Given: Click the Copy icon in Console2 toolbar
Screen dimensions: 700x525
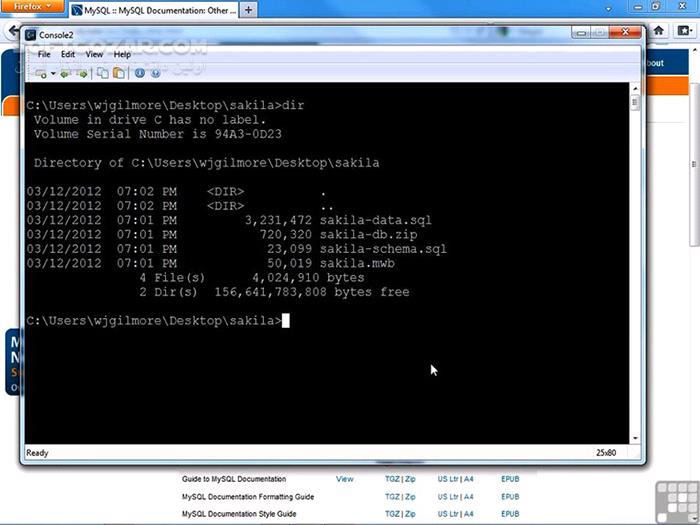Looking at the screenshot, I should click(103, 73).
